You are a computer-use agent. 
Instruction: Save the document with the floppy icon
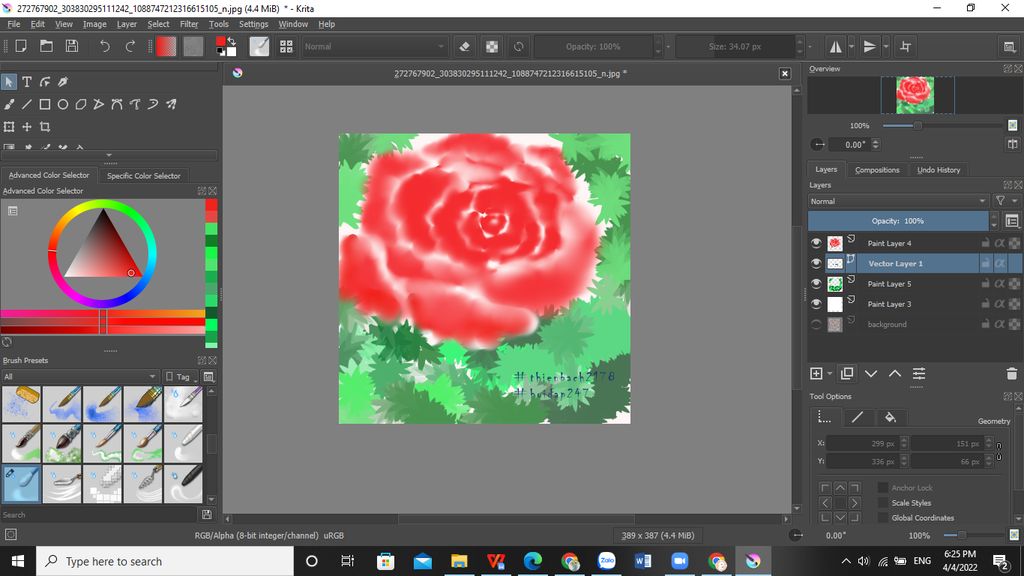(72, 46)
